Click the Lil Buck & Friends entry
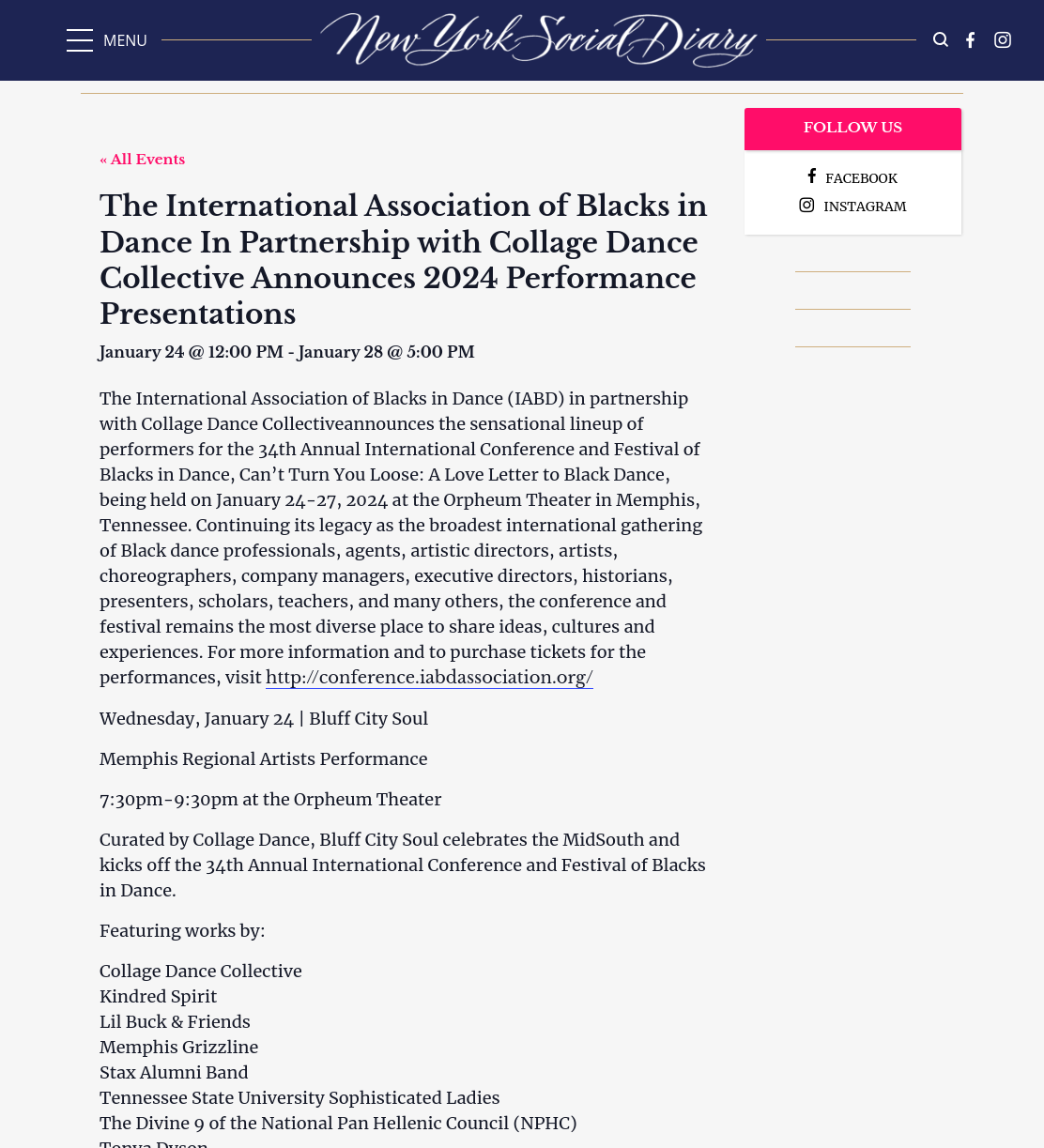Screen dimensions: 1044x1148 [x=175, y=1021]
